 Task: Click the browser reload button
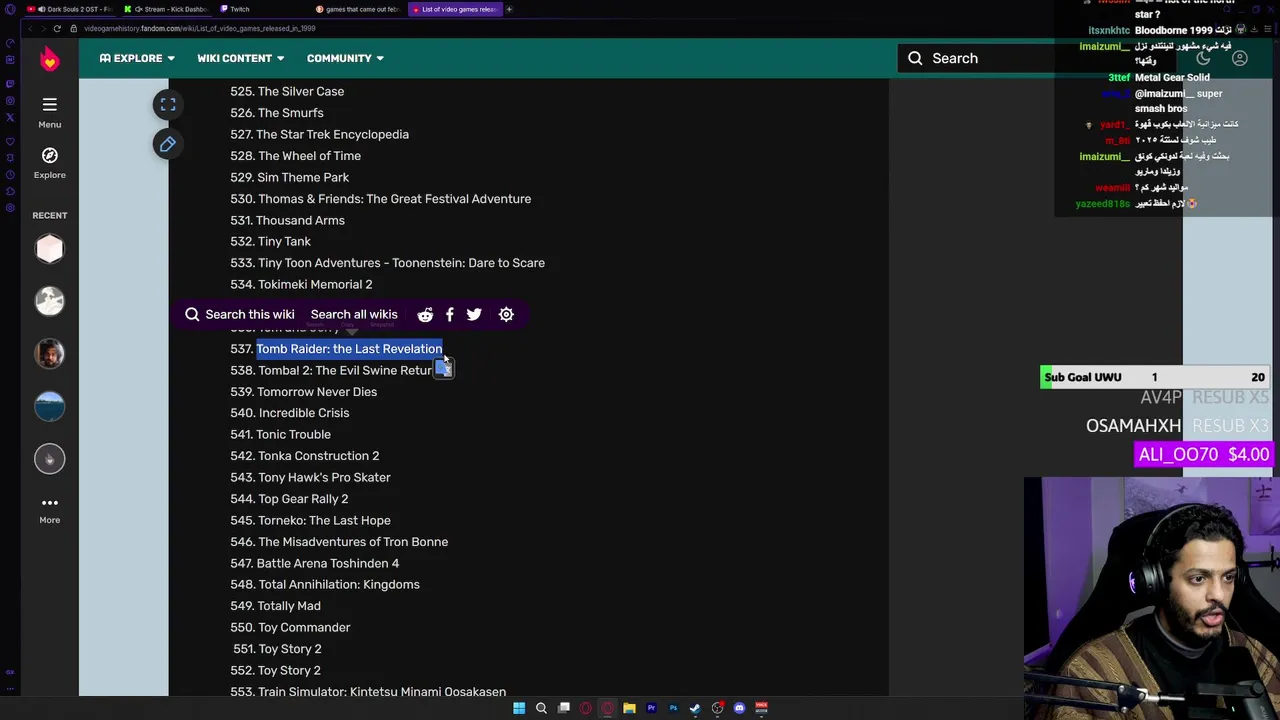(57, 28)
